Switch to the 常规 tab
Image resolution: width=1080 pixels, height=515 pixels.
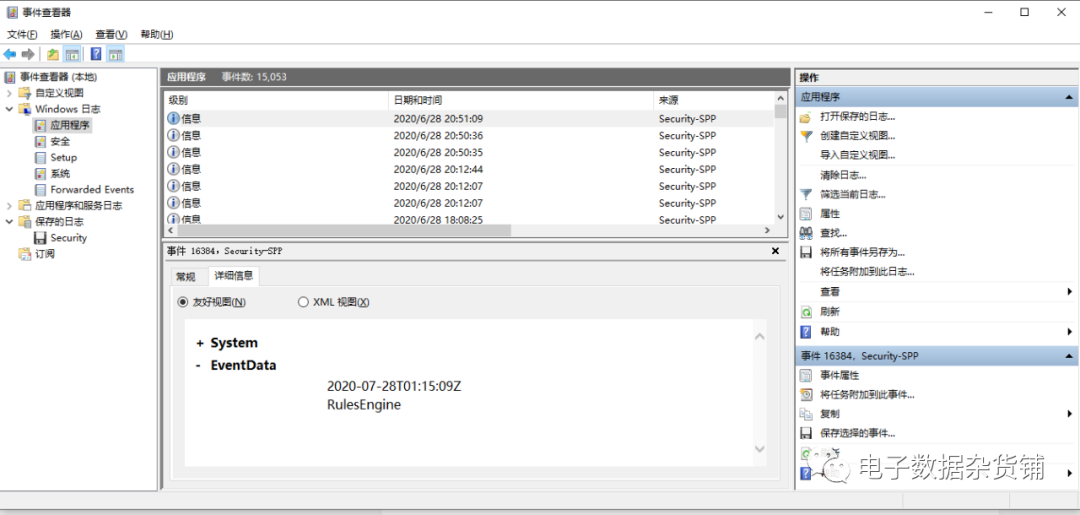[186, 277]
